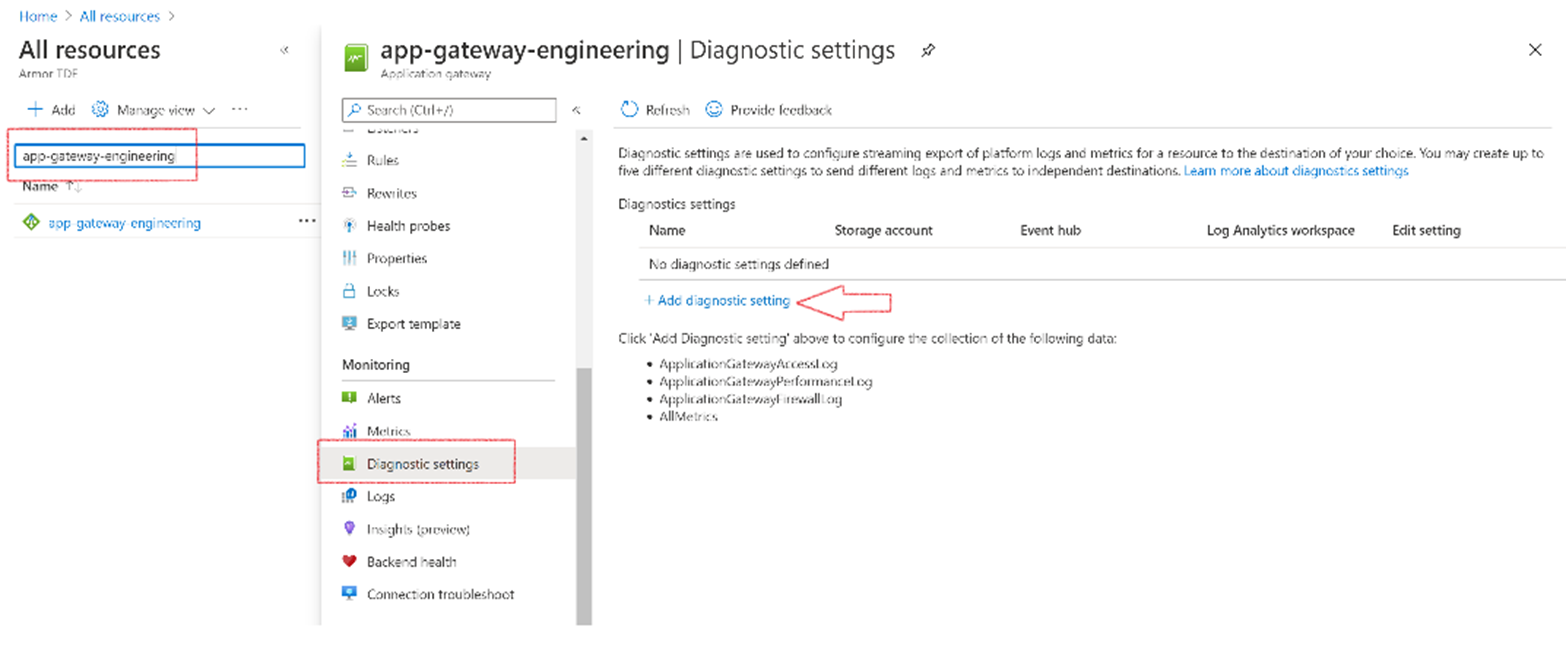Open the Export template menu item
Image resolution: width=1566 pixels, height=656 pixels.
[413, 324]
